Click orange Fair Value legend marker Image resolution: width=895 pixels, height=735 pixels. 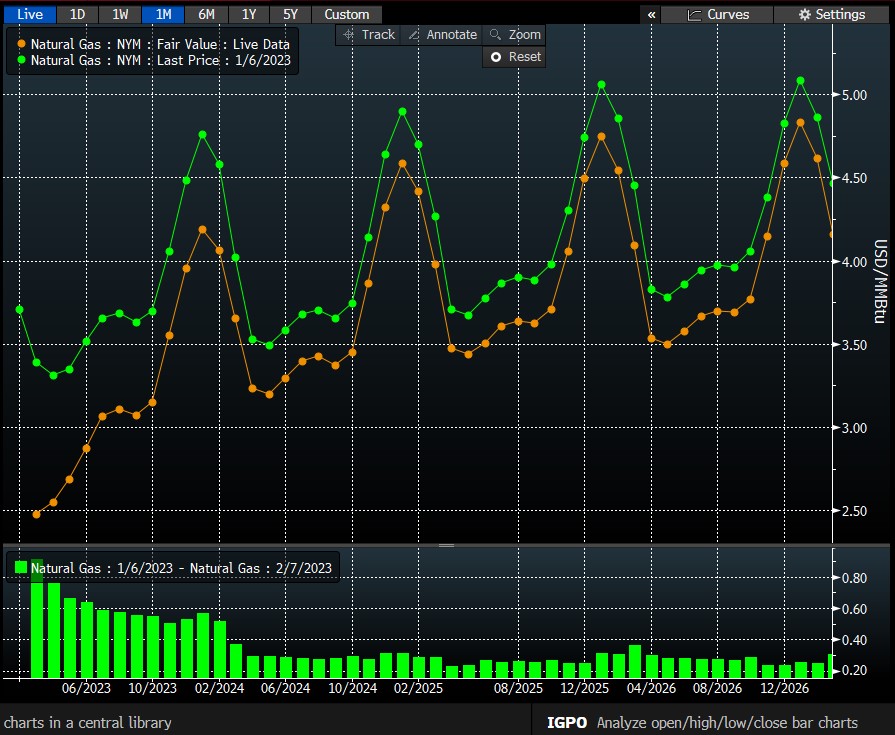[x=22, y=44]
